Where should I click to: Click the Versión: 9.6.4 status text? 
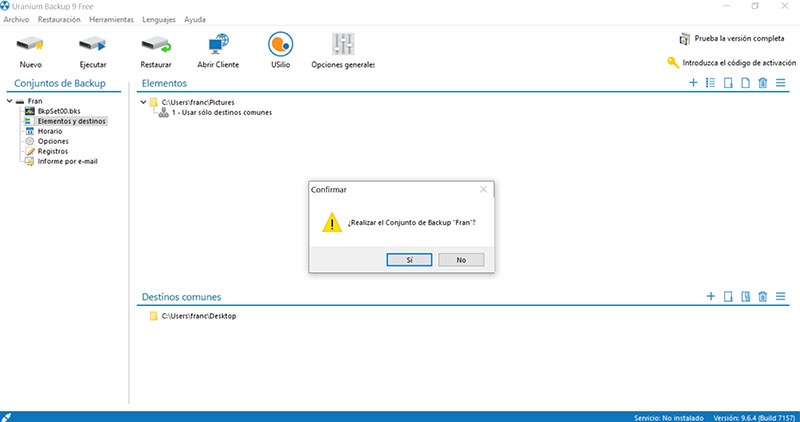click(x=753, y=417)
